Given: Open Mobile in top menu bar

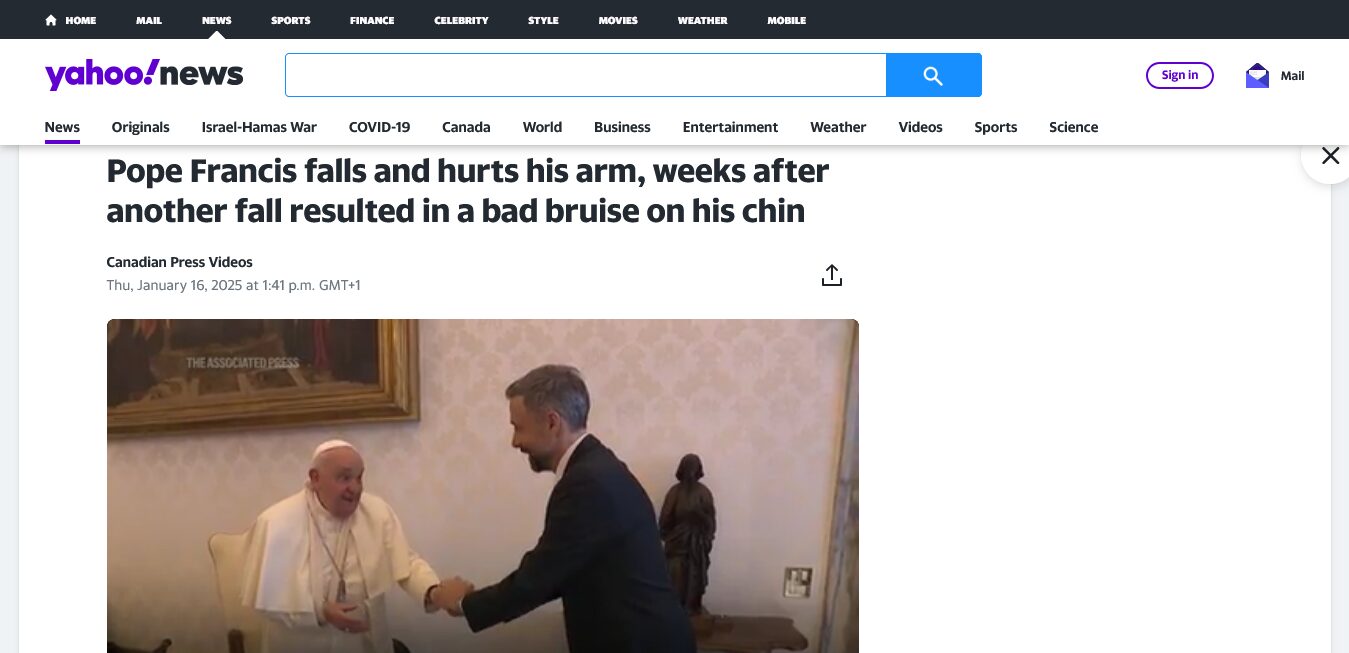Looking at the screenshot, I should [x=786, y=20].
